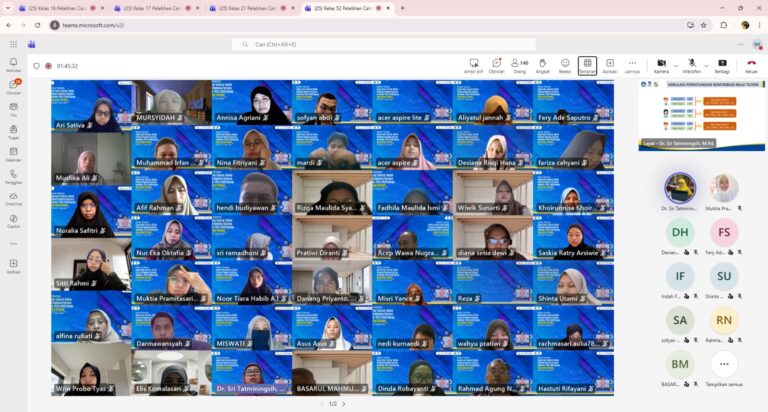Click Keluar to leave the meeting
768x412 pixels.
(750, 65)
